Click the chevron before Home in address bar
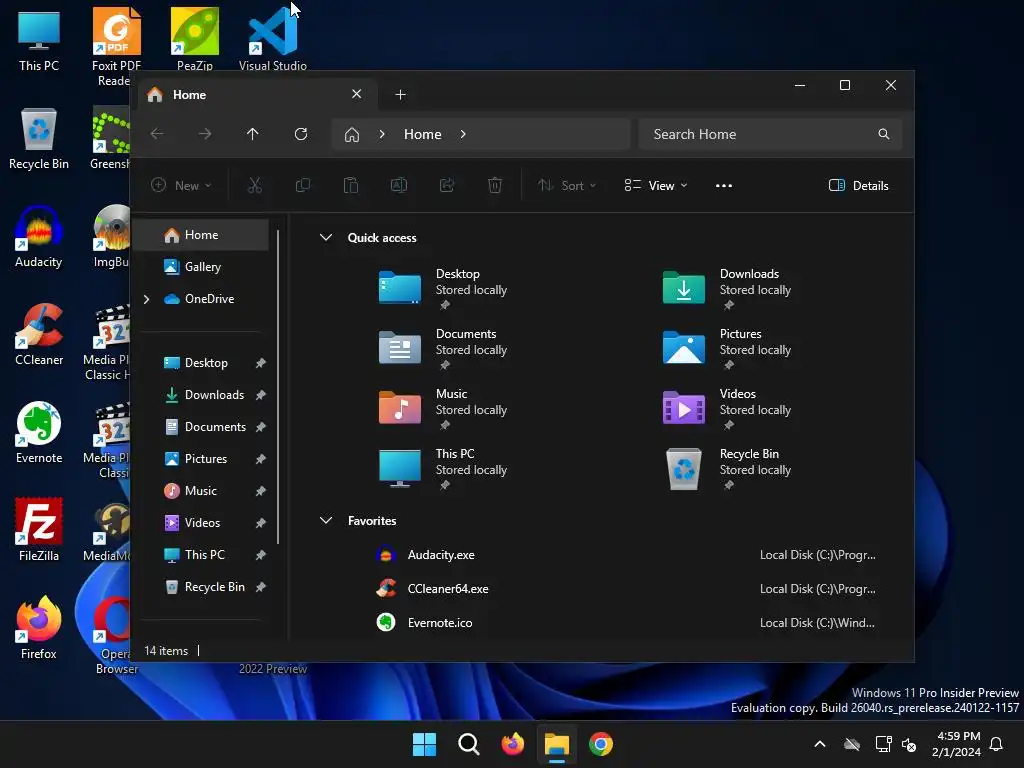Viewport: 1024px width, 768px height. [382, 134]
